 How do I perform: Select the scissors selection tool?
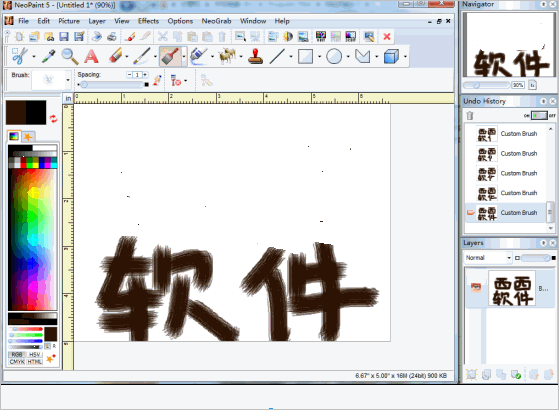click(x=19, y=56)
